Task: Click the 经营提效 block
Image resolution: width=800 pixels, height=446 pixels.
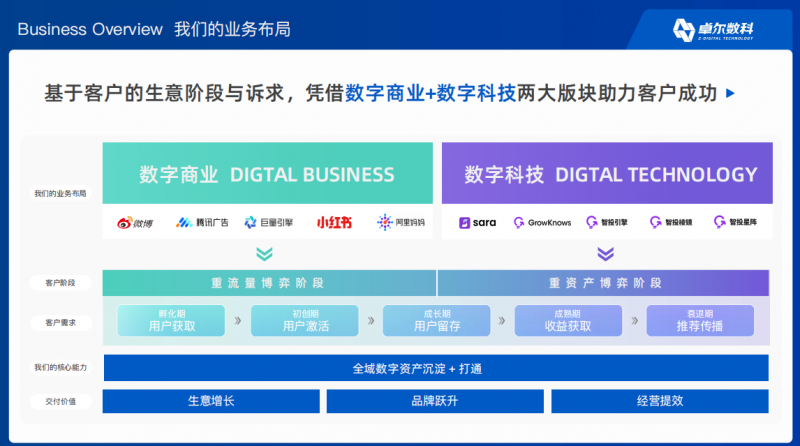Action: tap(660, 401)
